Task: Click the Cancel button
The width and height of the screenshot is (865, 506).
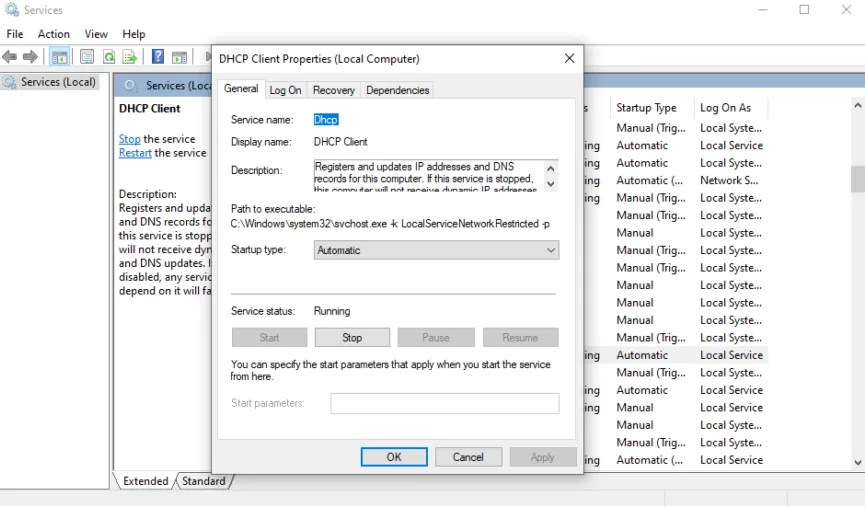Action: [468, 457]
